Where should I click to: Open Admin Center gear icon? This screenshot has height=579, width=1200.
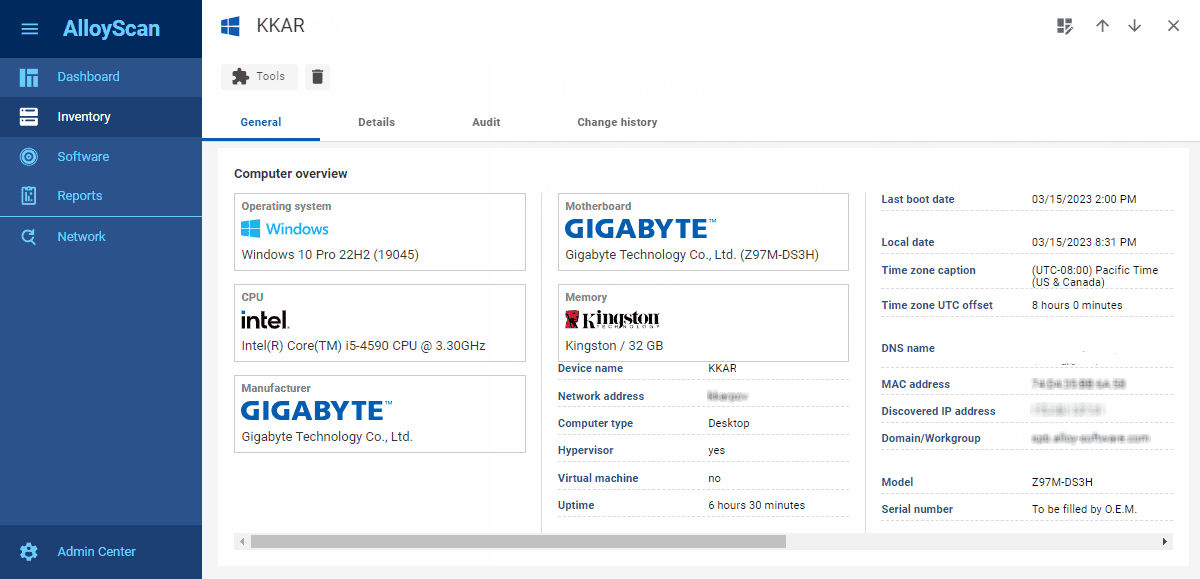[x=29, y=552]
